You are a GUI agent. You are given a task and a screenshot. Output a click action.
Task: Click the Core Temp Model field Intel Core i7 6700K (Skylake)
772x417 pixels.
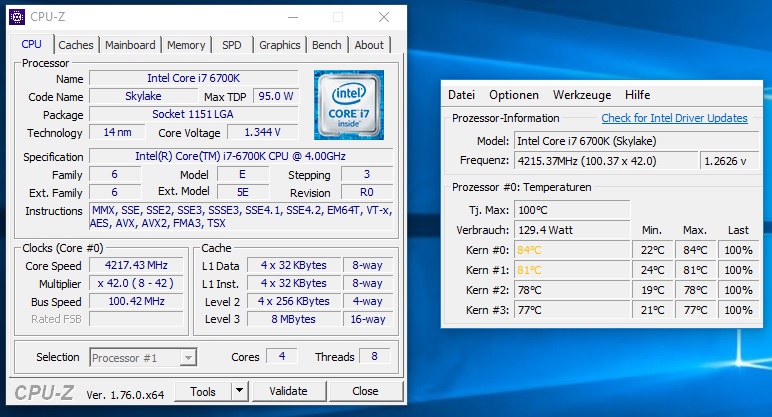(636, 141)
